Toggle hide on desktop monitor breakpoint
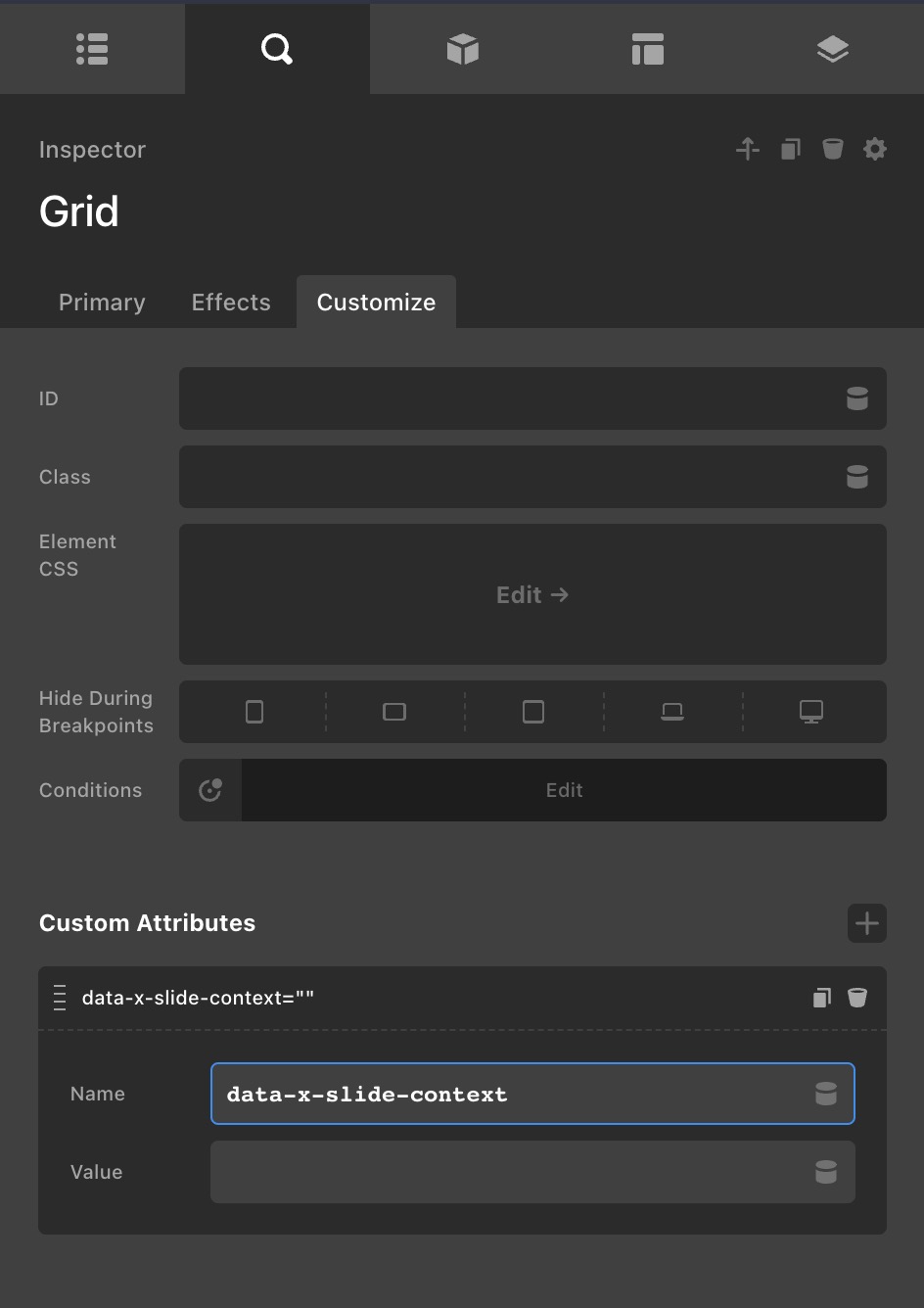 [x=810, y=712]
